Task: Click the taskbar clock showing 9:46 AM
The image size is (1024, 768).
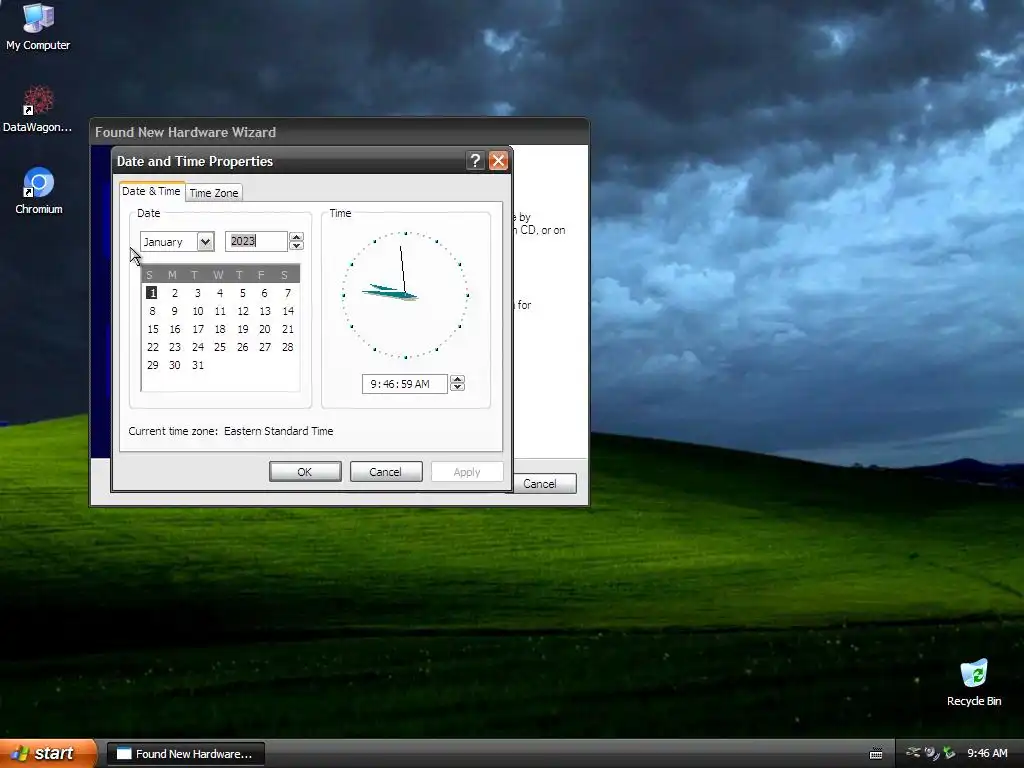Action: [987, 754]
